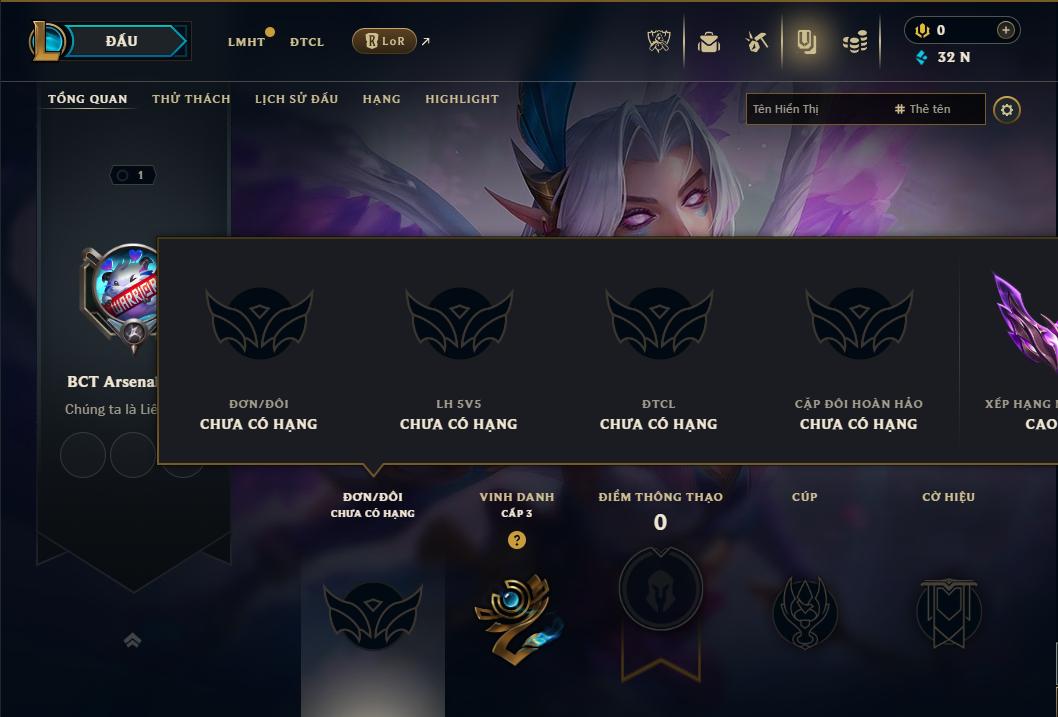Click the CÚP trophy emblem

coord(804,612)
